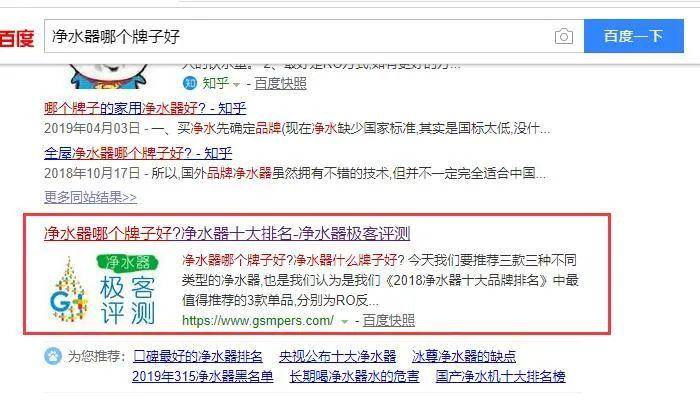The image size is (700, 405).
Task: Open 口碑最好的净水器排名 suggestion
Action: point(198,356)
